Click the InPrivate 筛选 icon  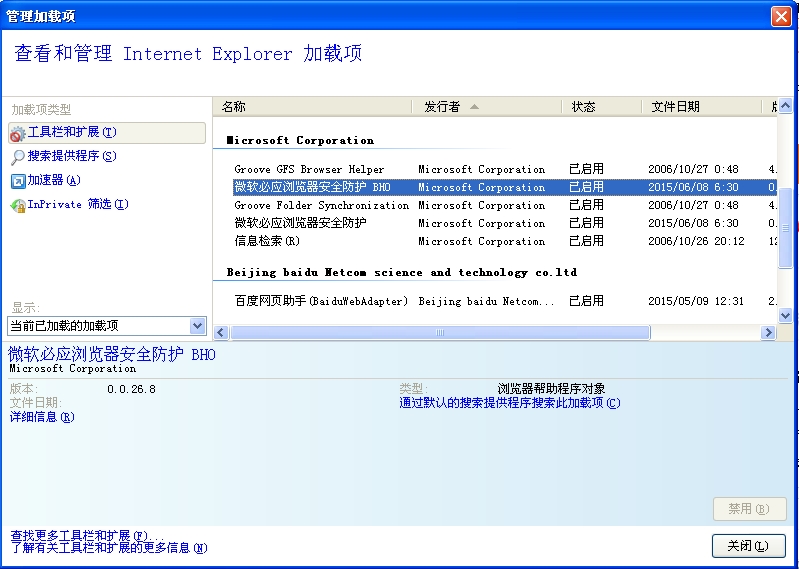pyautogui.click(x=17, y=205)
